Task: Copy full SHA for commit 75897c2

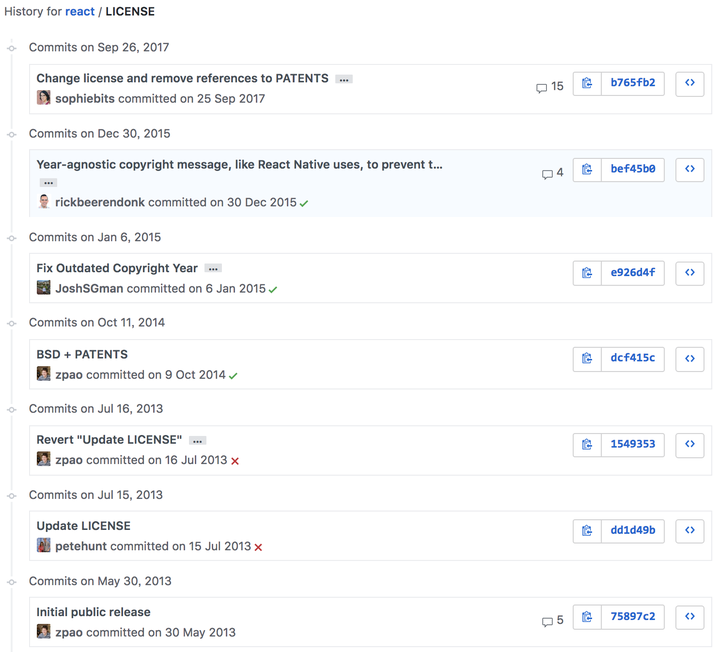Action: coord(587,617)
